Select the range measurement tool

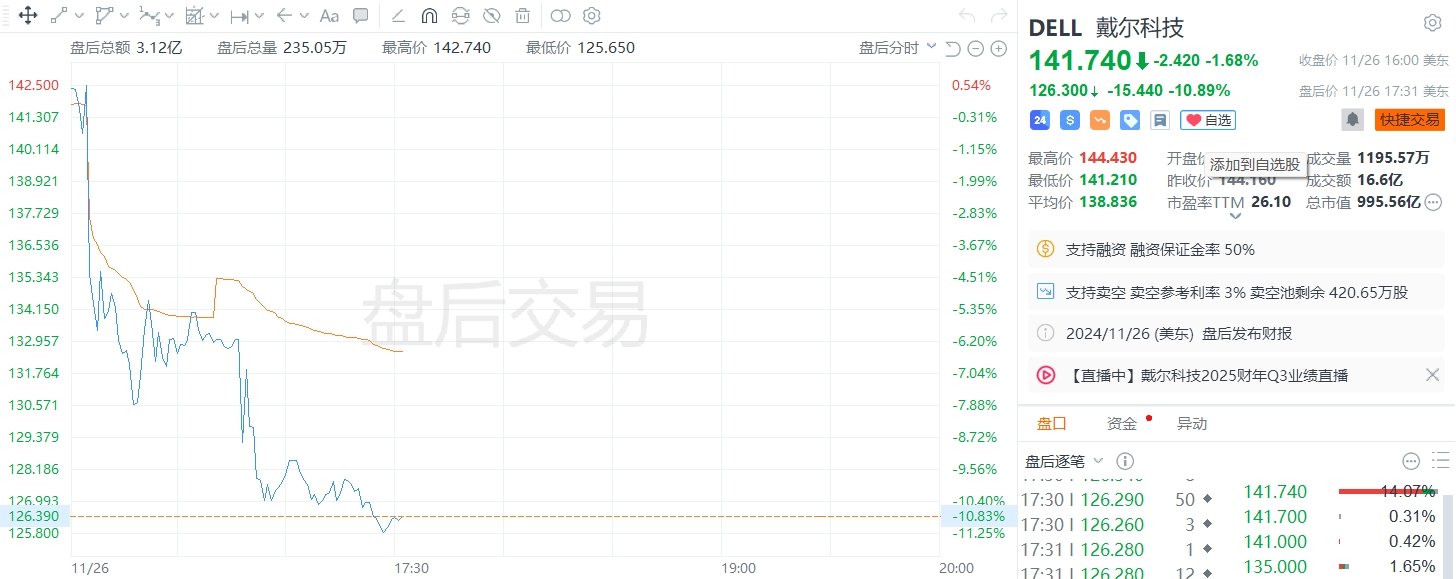[240, 16]
